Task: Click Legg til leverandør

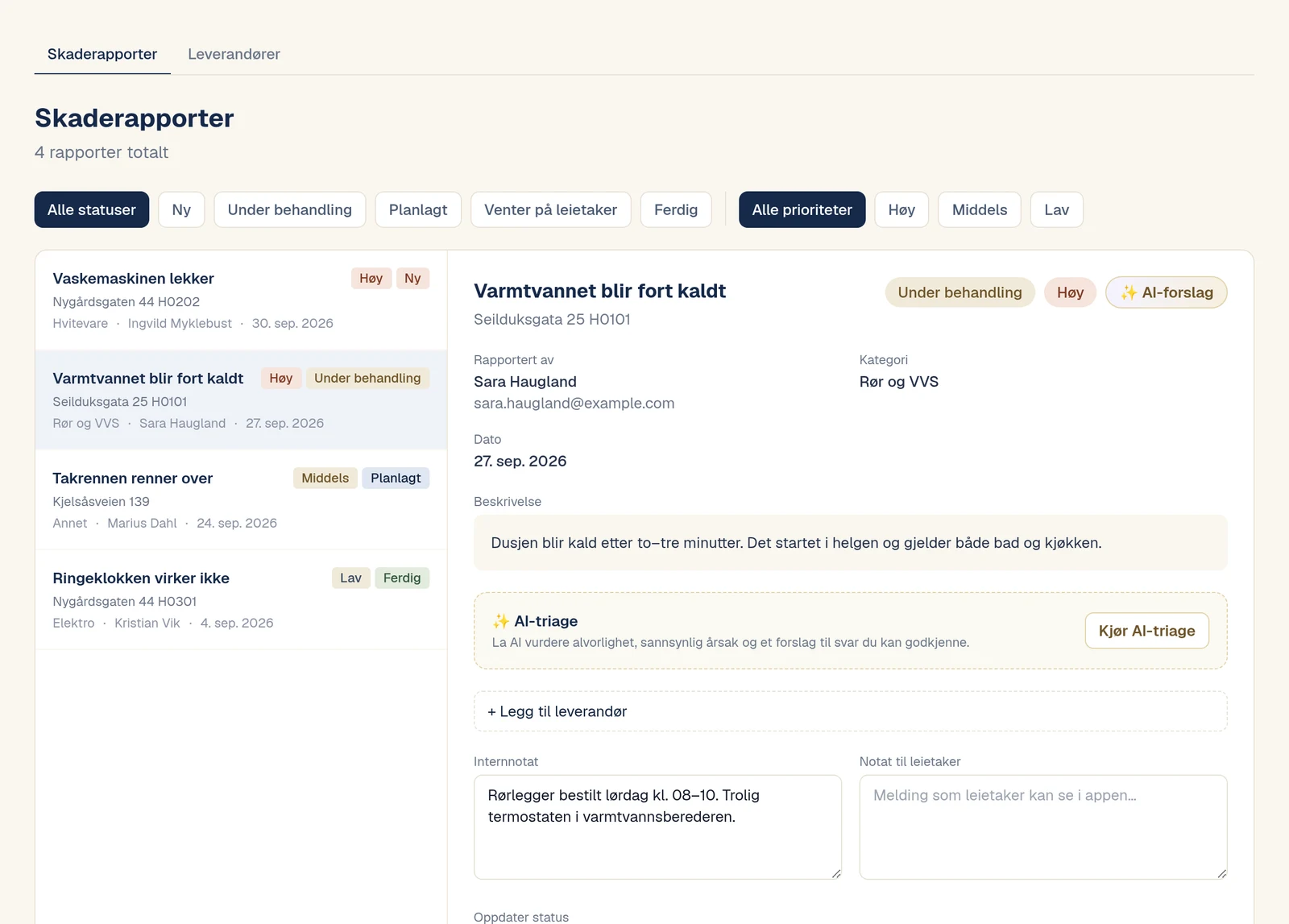Action: pyautogui.click(x=851, y=711)
